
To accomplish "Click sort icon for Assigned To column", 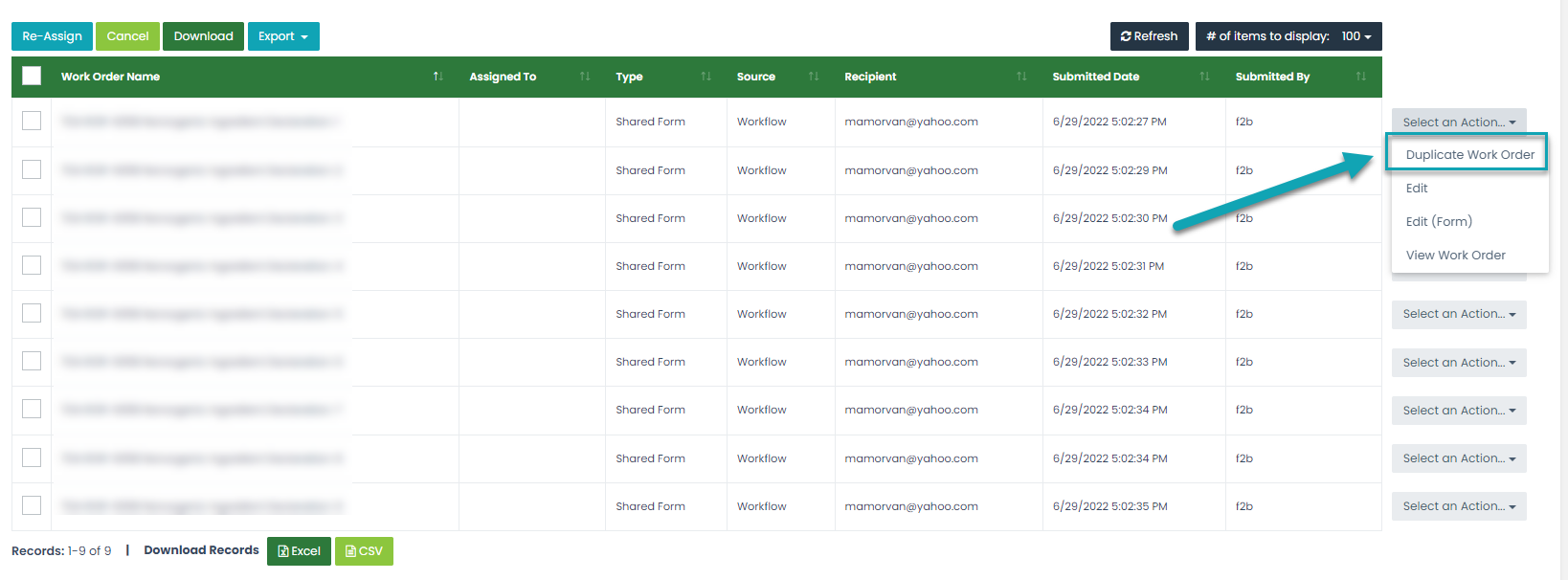I will click(x=584, y=77).
